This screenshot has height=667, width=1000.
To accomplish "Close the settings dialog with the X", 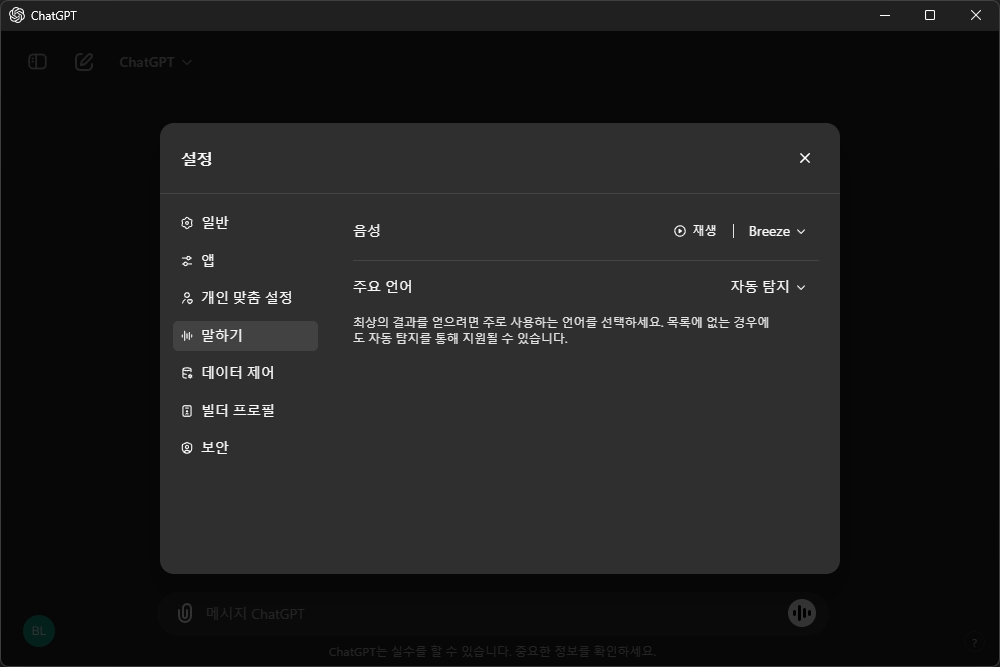I will tap(805, 158).
